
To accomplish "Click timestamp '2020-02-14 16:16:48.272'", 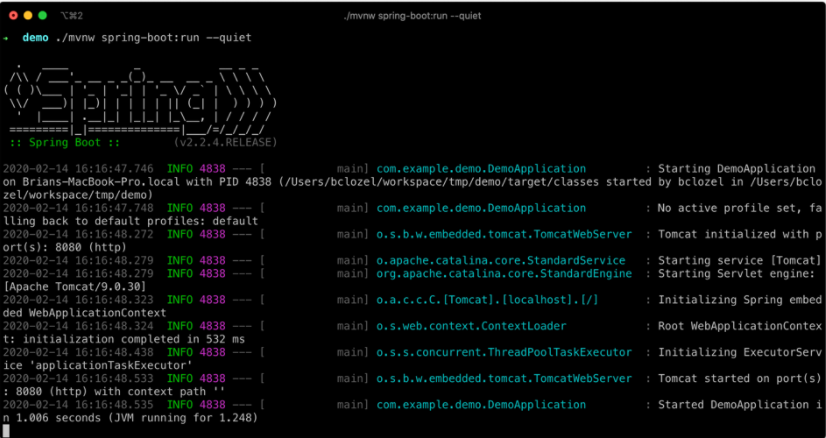I will click(78, 235).
